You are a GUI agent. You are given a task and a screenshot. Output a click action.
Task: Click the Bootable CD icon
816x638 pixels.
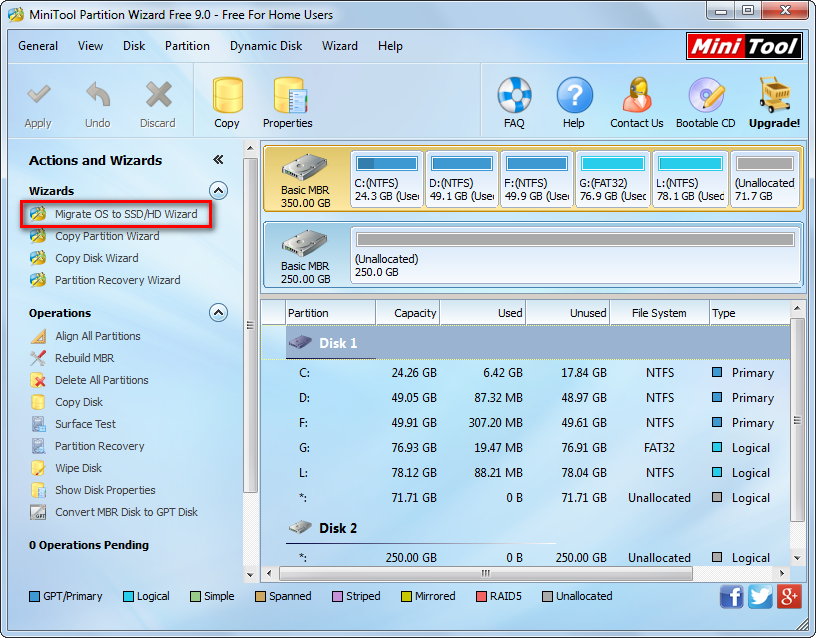click(x=706, y=95)
